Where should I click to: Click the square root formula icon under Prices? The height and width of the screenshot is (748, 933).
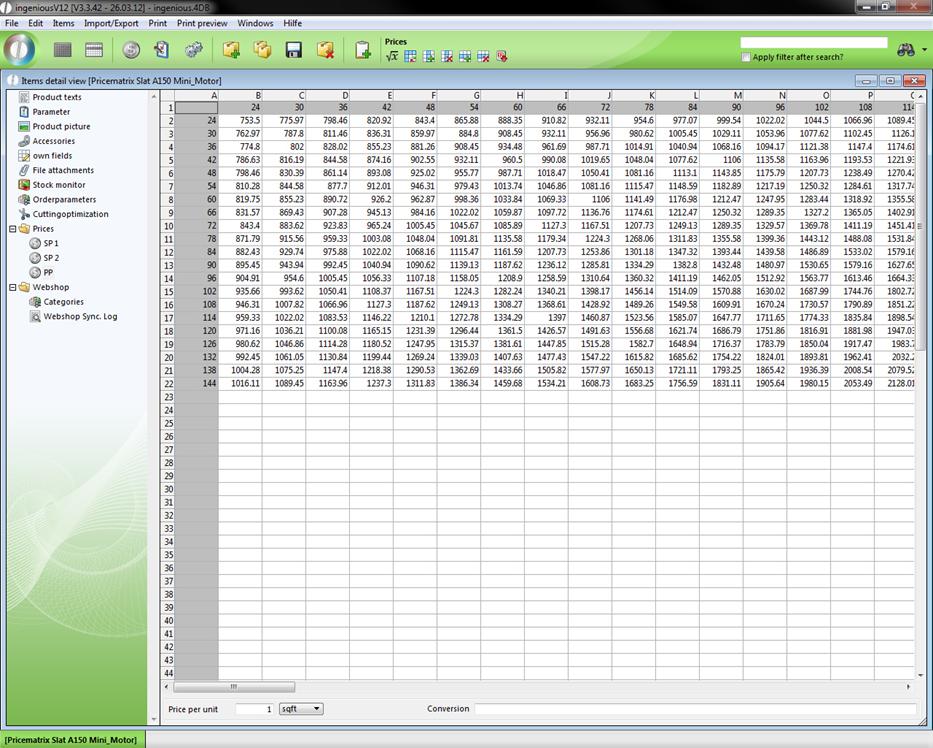(x=393, y=57)
